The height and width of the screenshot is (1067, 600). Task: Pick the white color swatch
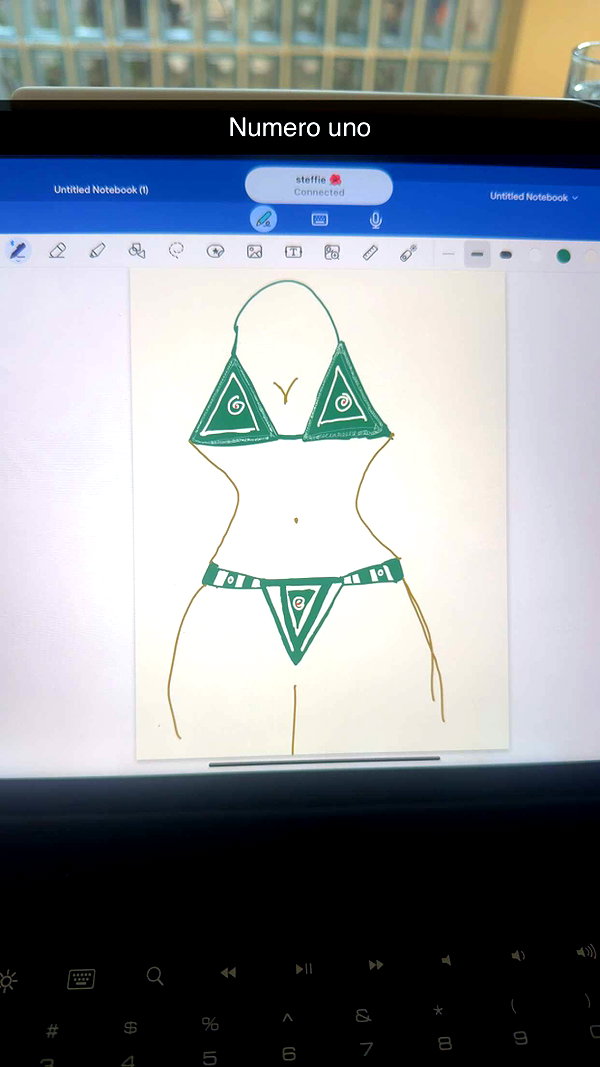tap(536, 255)
